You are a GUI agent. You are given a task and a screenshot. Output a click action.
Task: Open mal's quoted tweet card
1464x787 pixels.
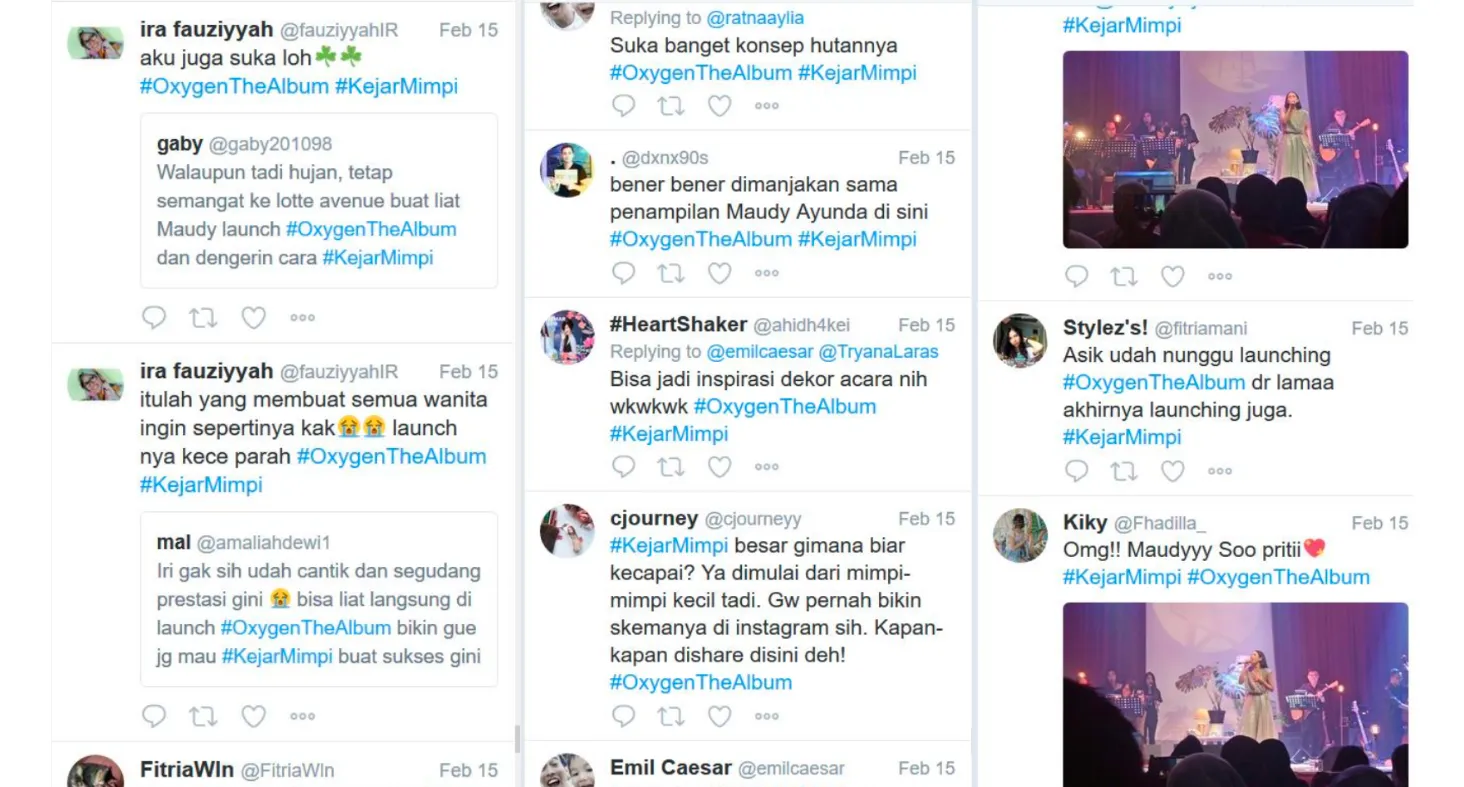pyautogui.click(x=319, y=600)
